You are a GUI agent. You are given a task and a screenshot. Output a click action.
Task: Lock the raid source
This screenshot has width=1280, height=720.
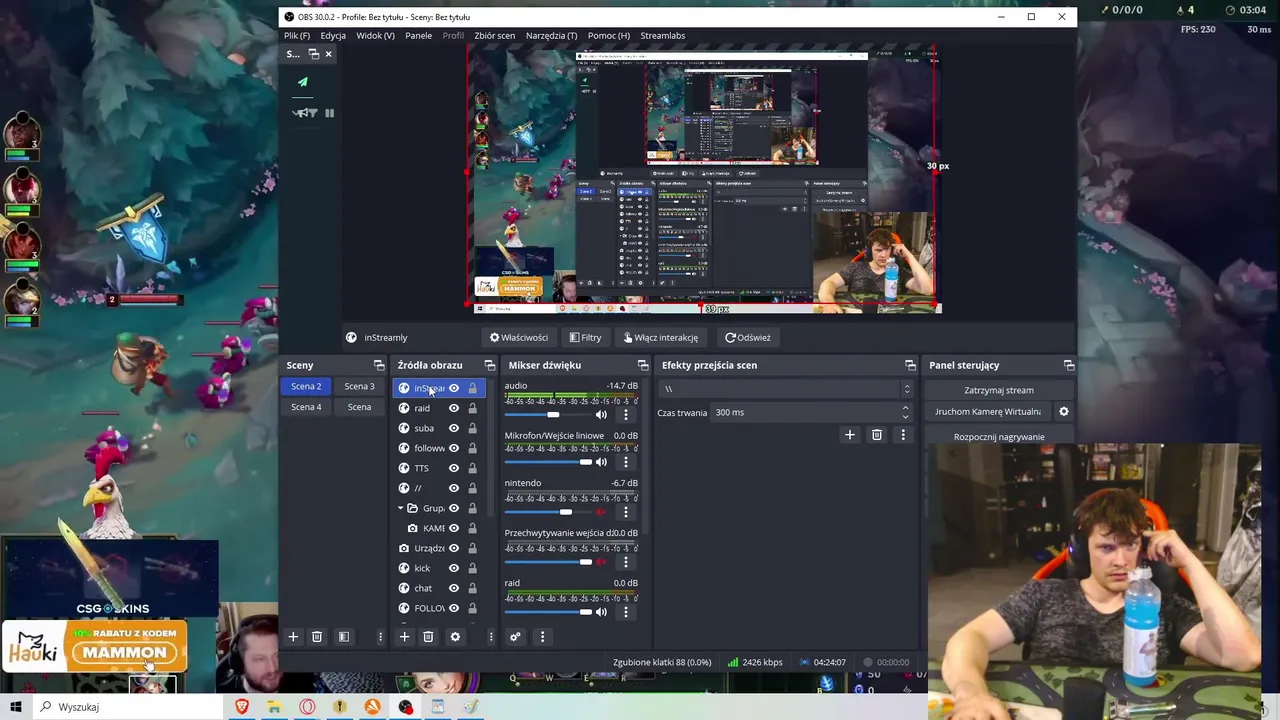[472, 408]
